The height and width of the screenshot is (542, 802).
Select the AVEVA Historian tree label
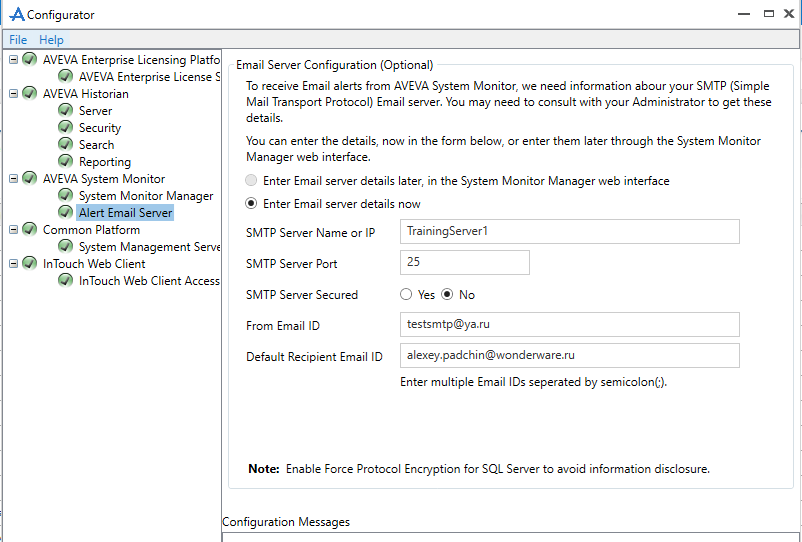(85, 94)
